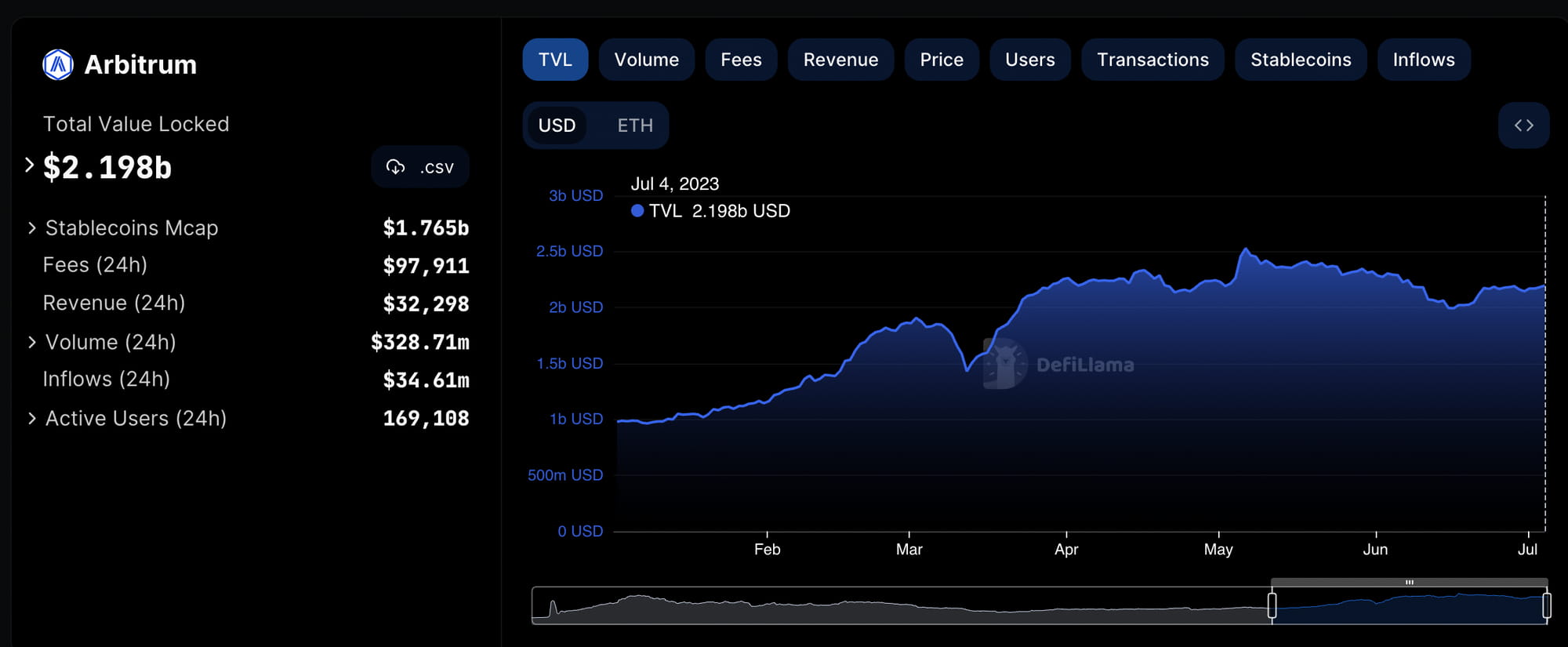The image size is (1568, 647).
Task: Click the unselected grey area of timeline overview
Action: (900, 605)
